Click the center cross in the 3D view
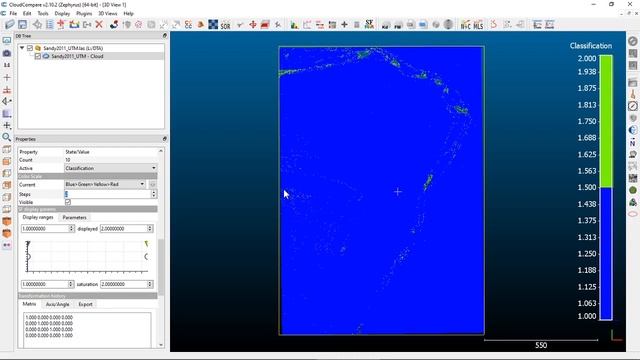 [398, 191]
